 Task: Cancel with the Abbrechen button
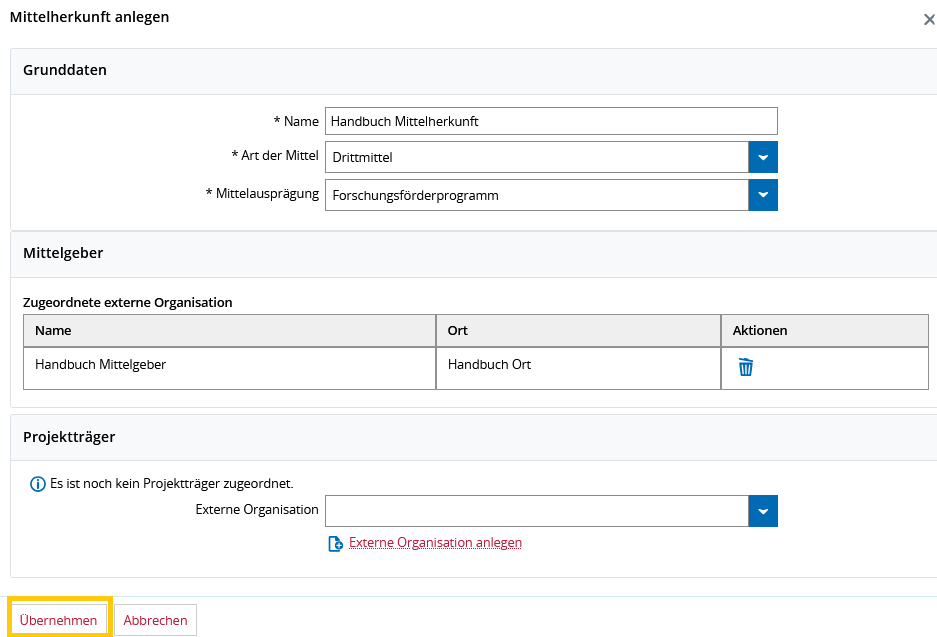tap(155, 620)
